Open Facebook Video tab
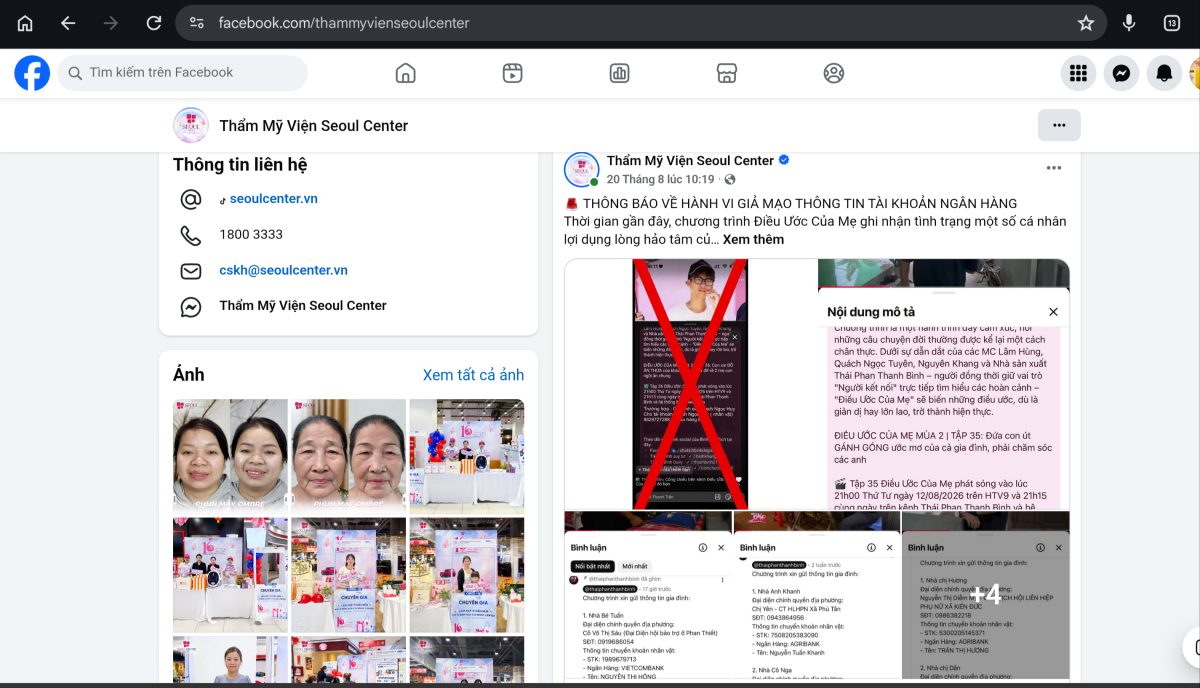 pos(512,73)
